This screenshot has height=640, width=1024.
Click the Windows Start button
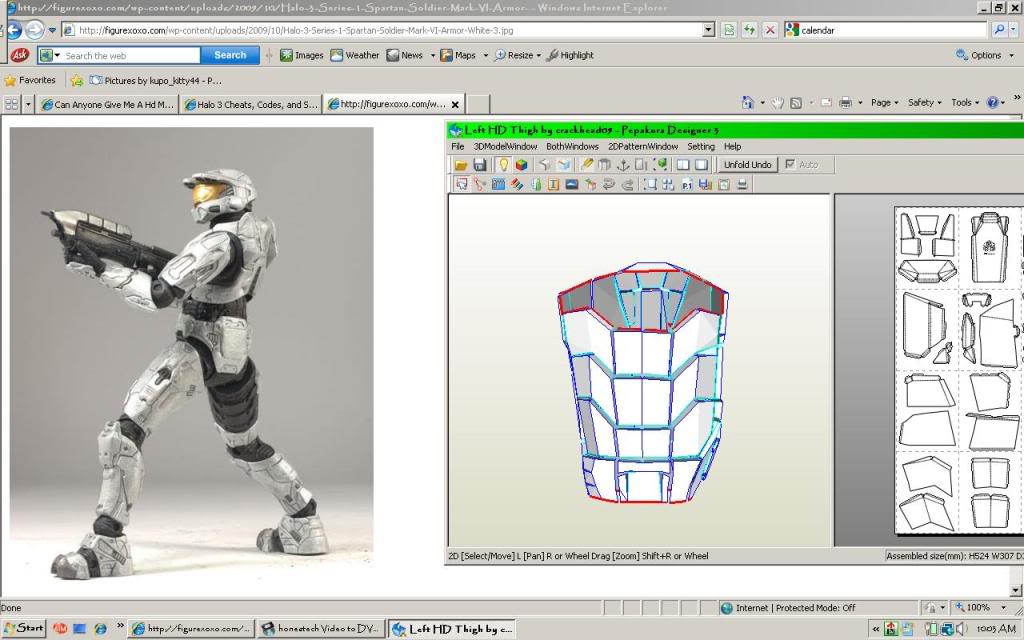point(24,628)
